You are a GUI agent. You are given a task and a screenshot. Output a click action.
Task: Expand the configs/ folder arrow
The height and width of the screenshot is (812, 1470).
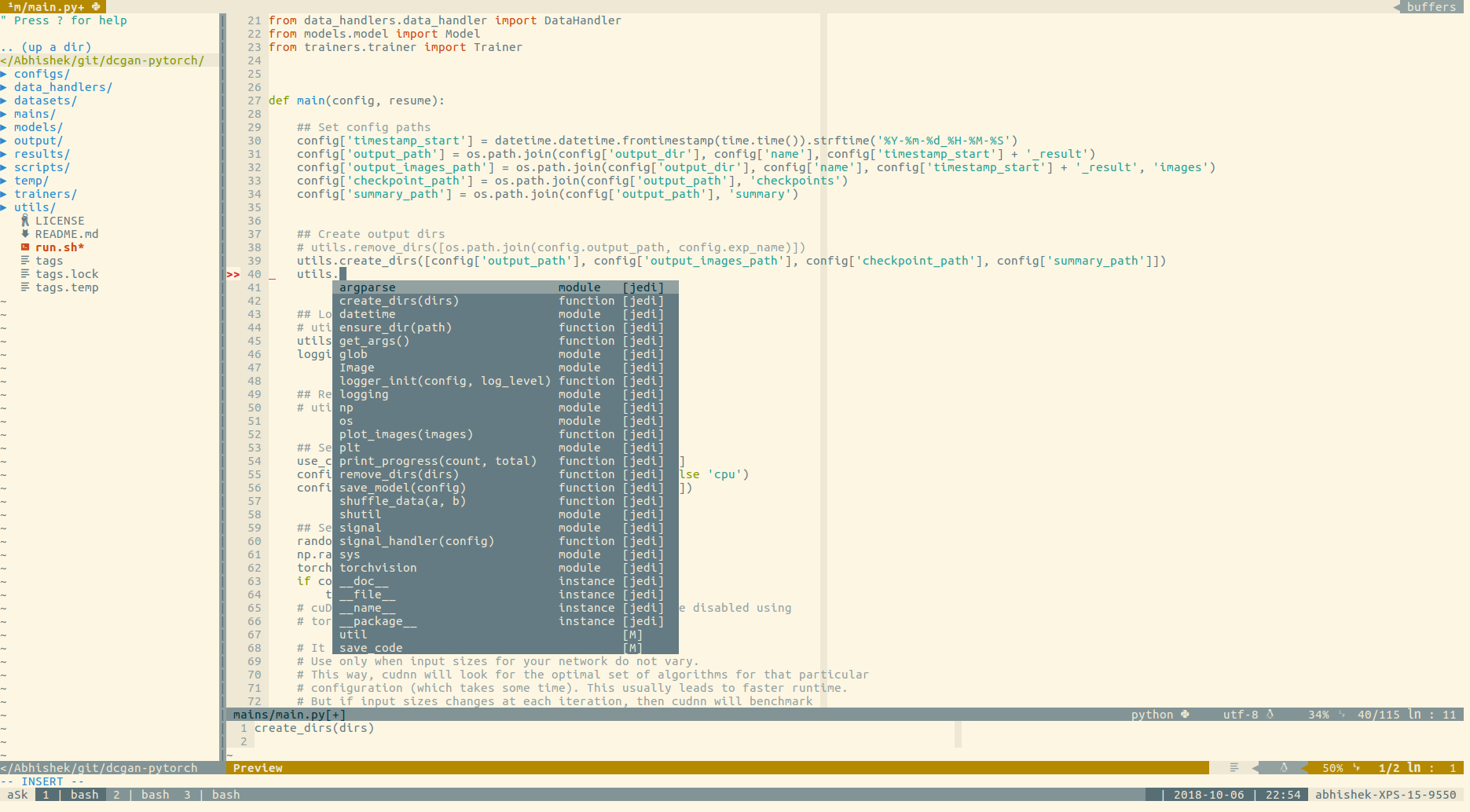tap(4, 74)
